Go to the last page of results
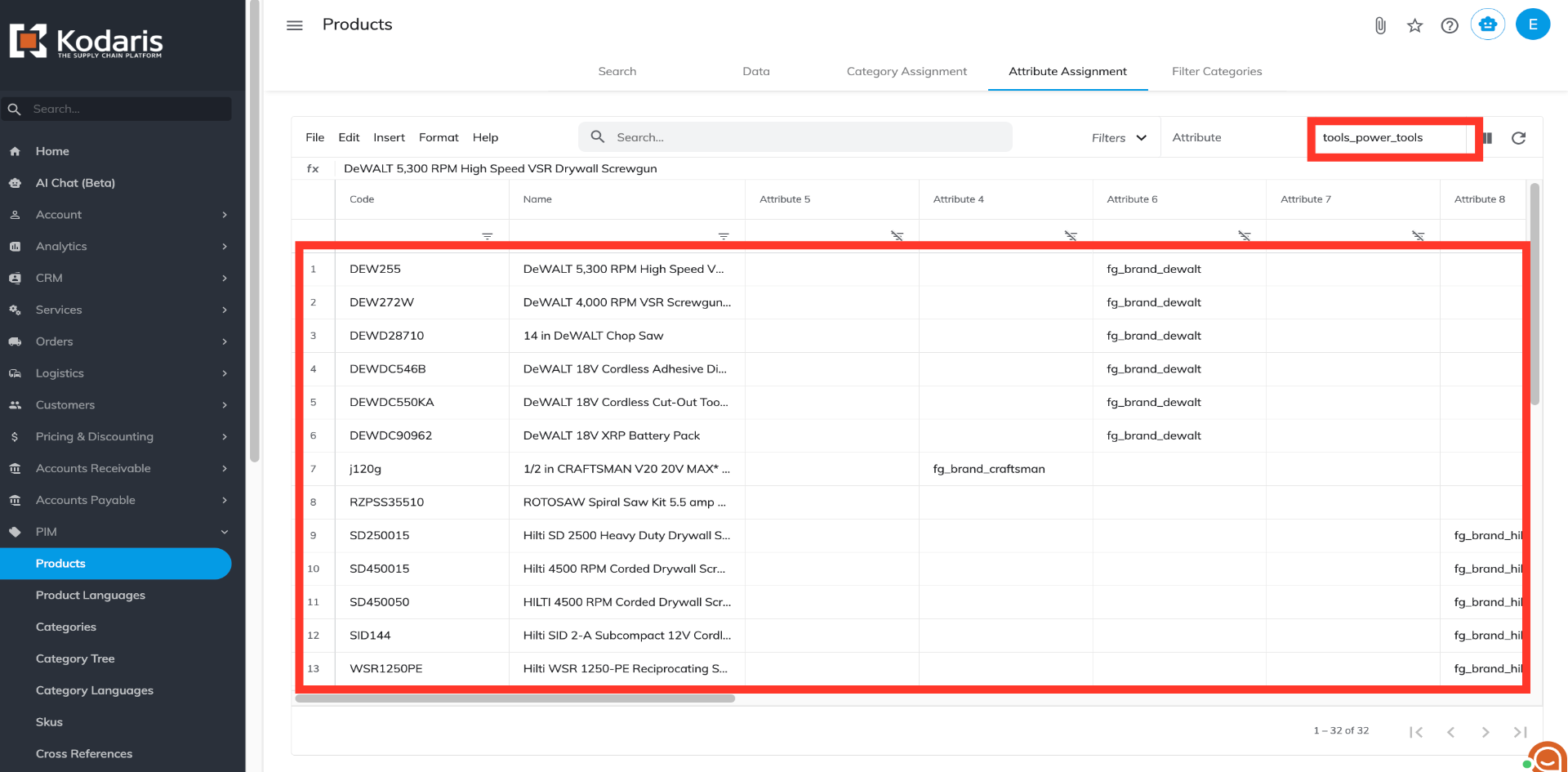Viewport: 1568px width, 772px height. click(1520, 732)
